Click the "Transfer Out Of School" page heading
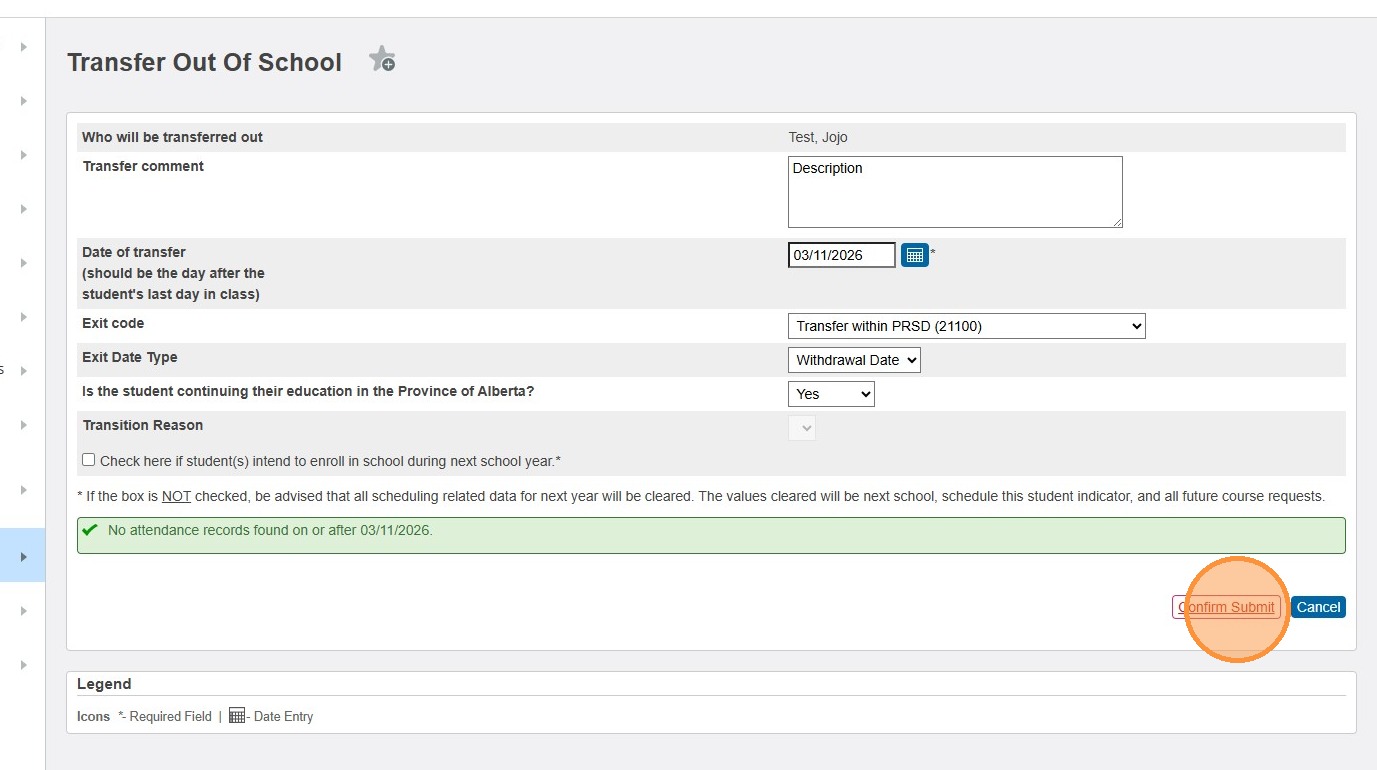Screen dimensions: 1377x770 (205, 62)
